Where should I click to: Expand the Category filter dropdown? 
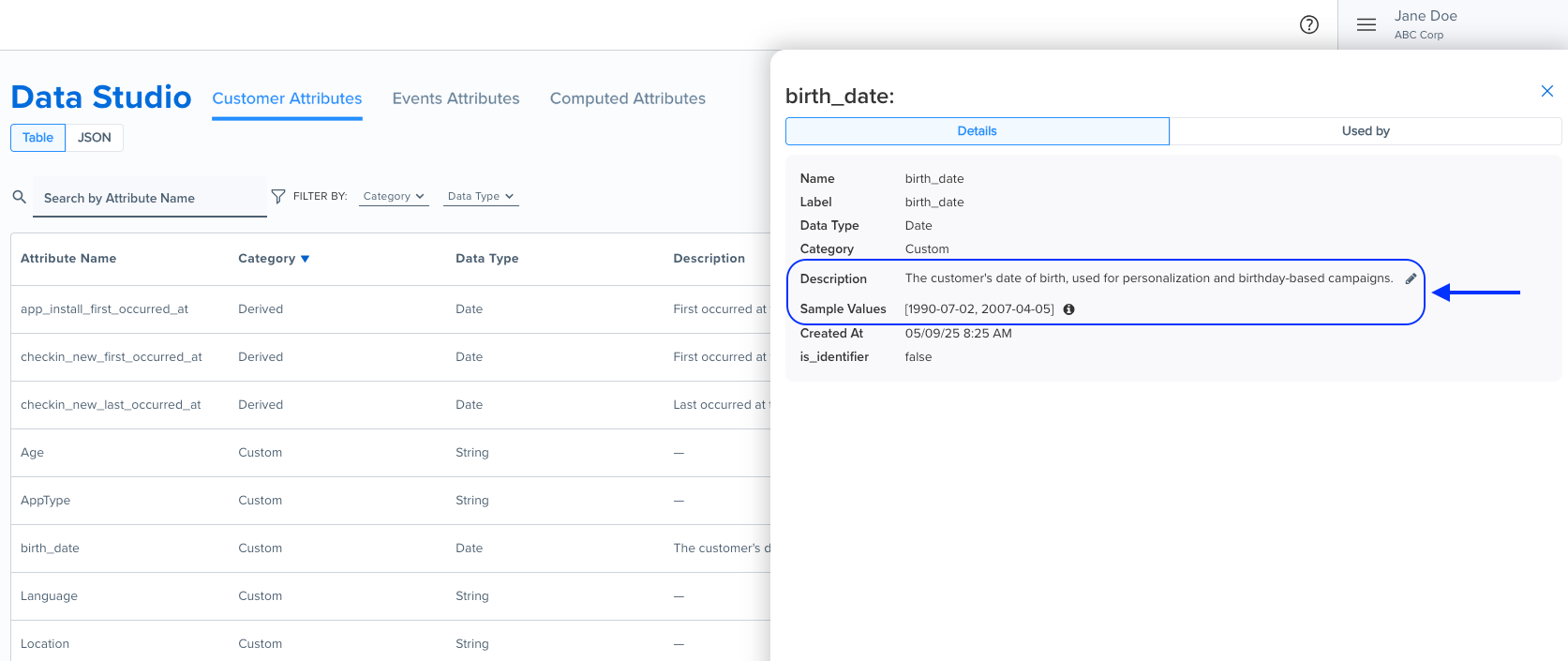(x=394, y=196)
